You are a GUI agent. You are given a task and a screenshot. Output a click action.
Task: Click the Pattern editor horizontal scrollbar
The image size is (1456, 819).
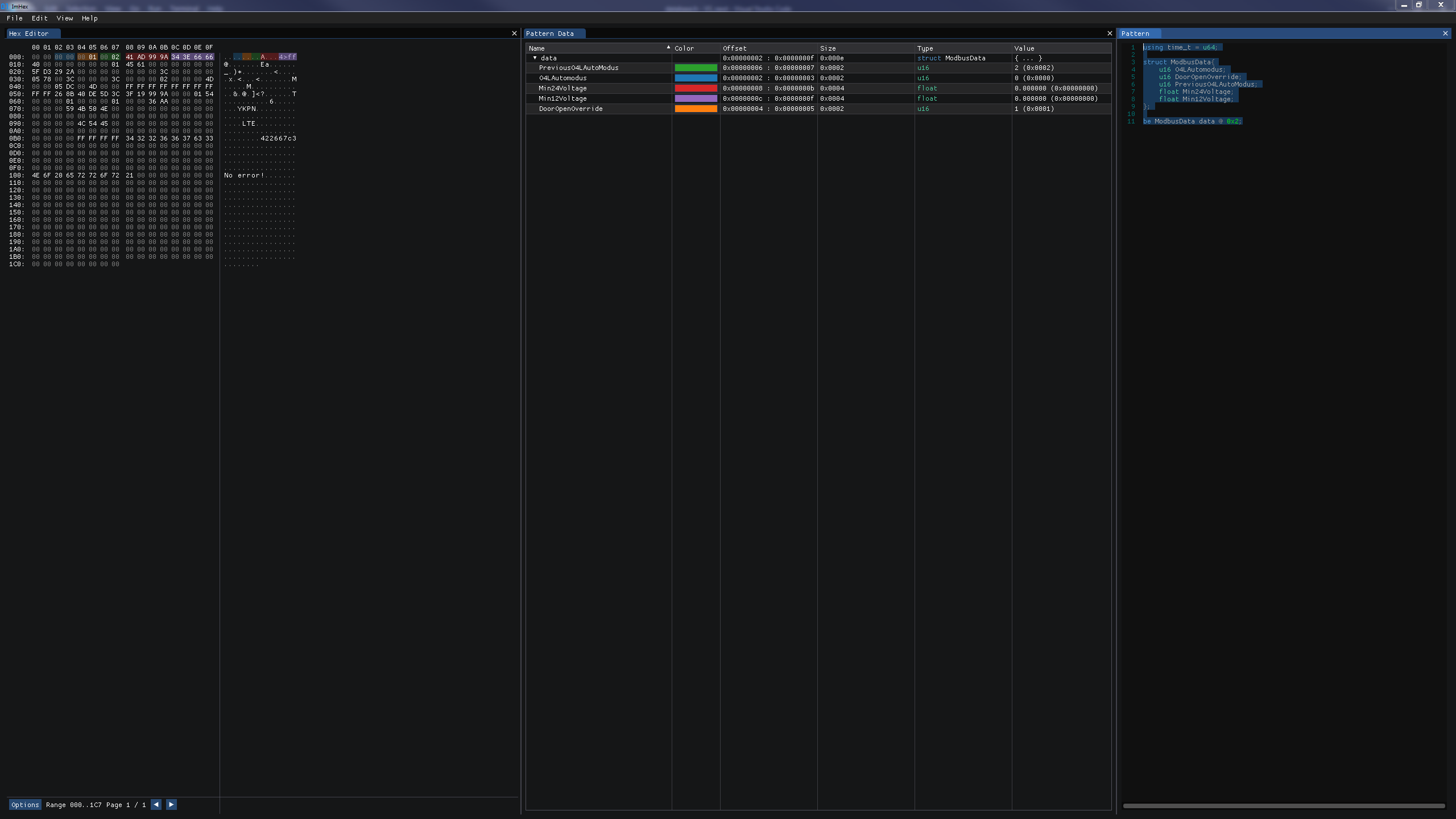1284,805
